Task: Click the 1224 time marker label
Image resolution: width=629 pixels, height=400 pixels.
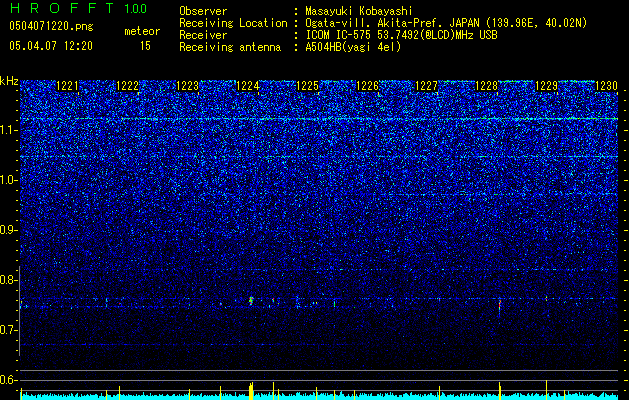Action: tap(248, 86)
